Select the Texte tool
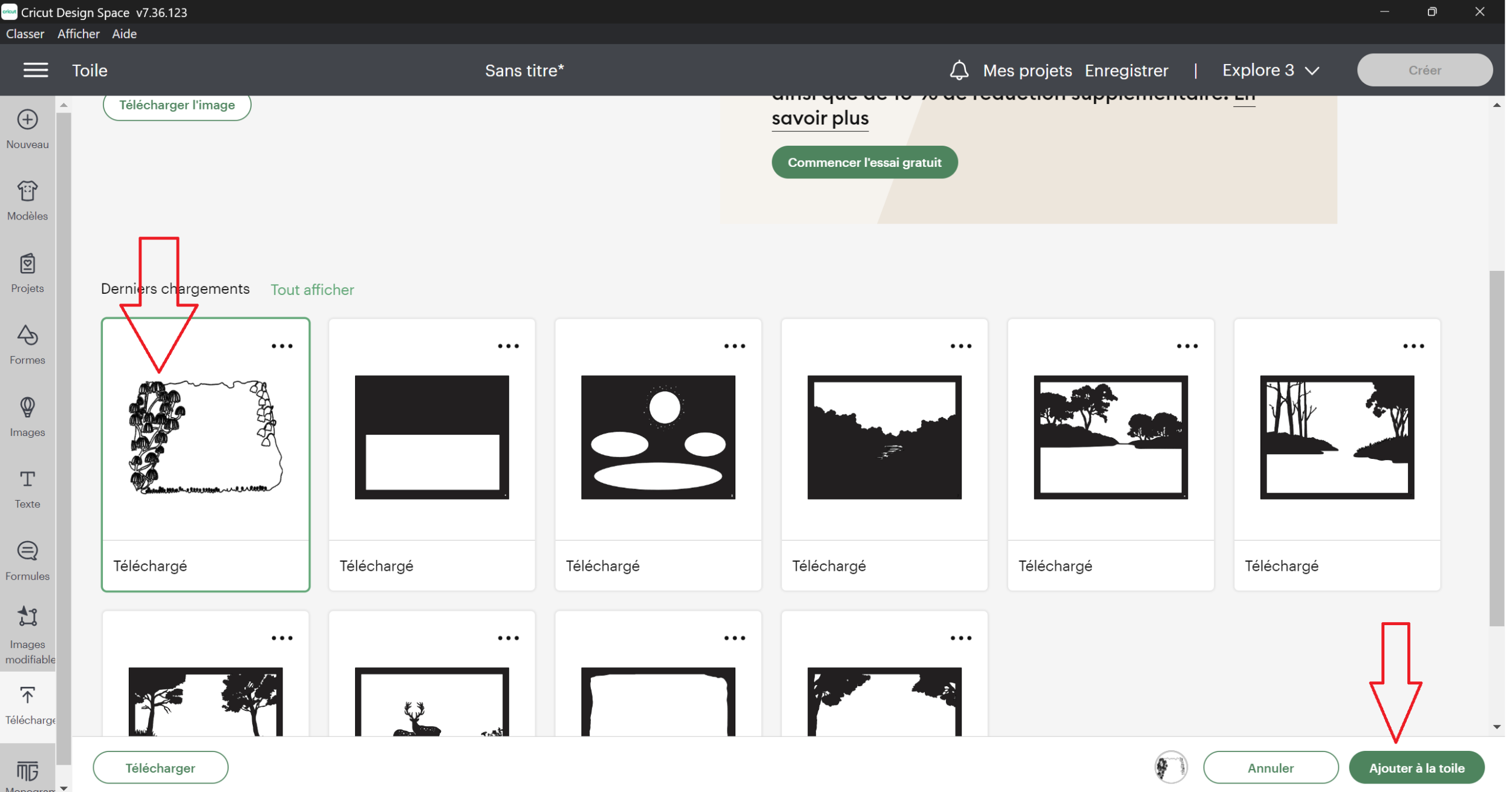 click(27, 489)
